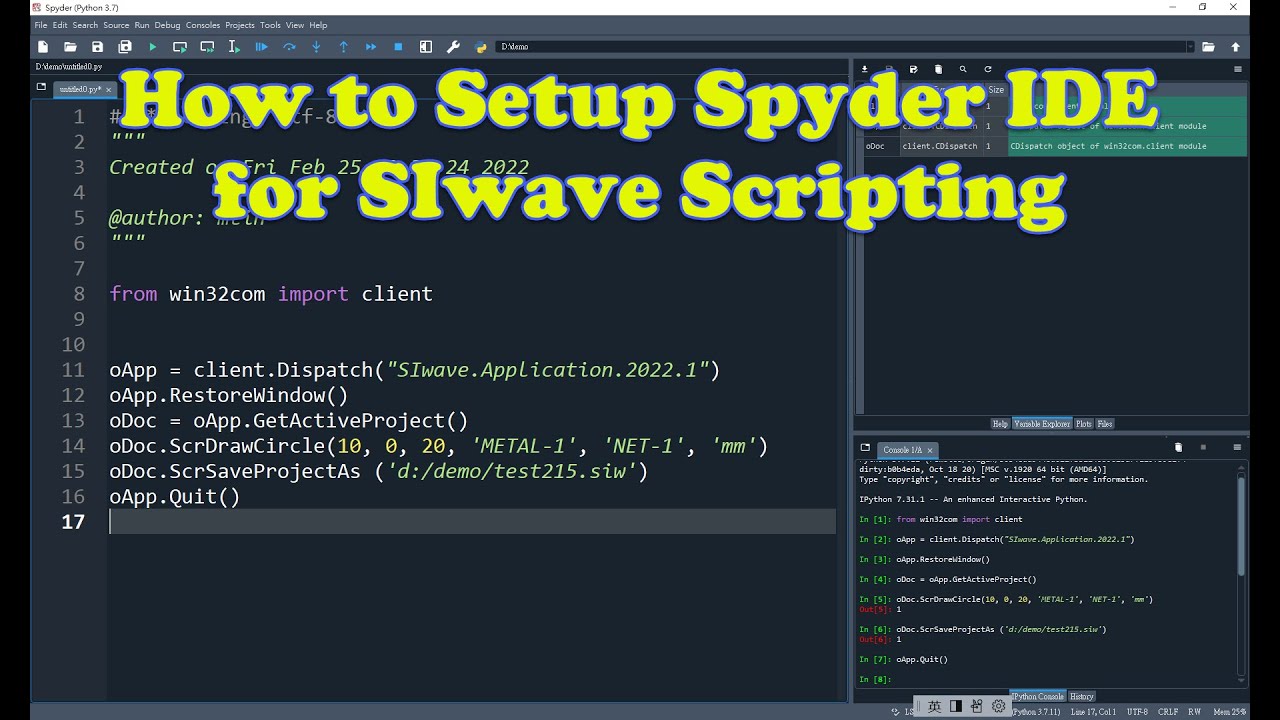Open the Tools menu
Screen dimensions: 1280x720
point(270,25)
